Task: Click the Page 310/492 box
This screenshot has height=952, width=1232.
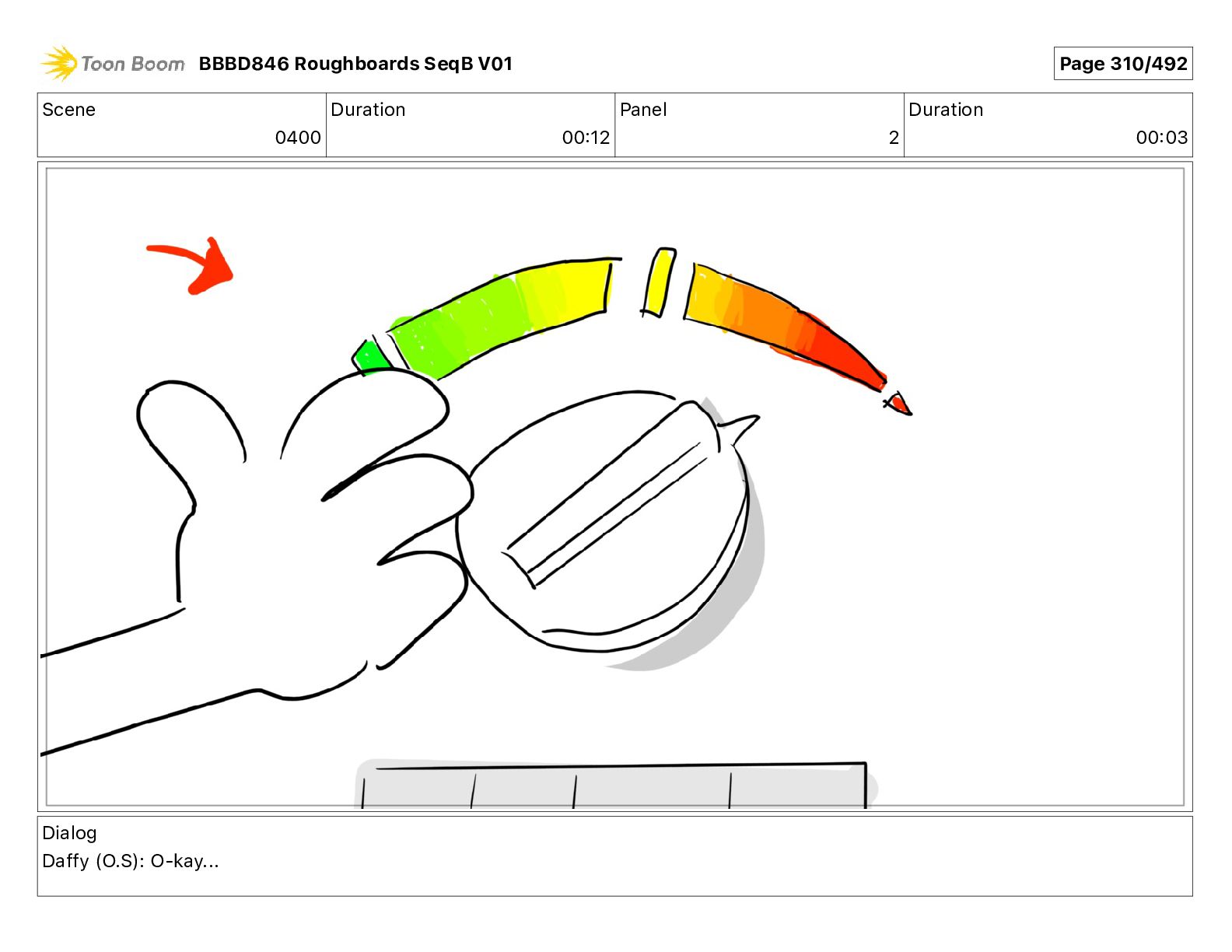Action: point(1123,64)
